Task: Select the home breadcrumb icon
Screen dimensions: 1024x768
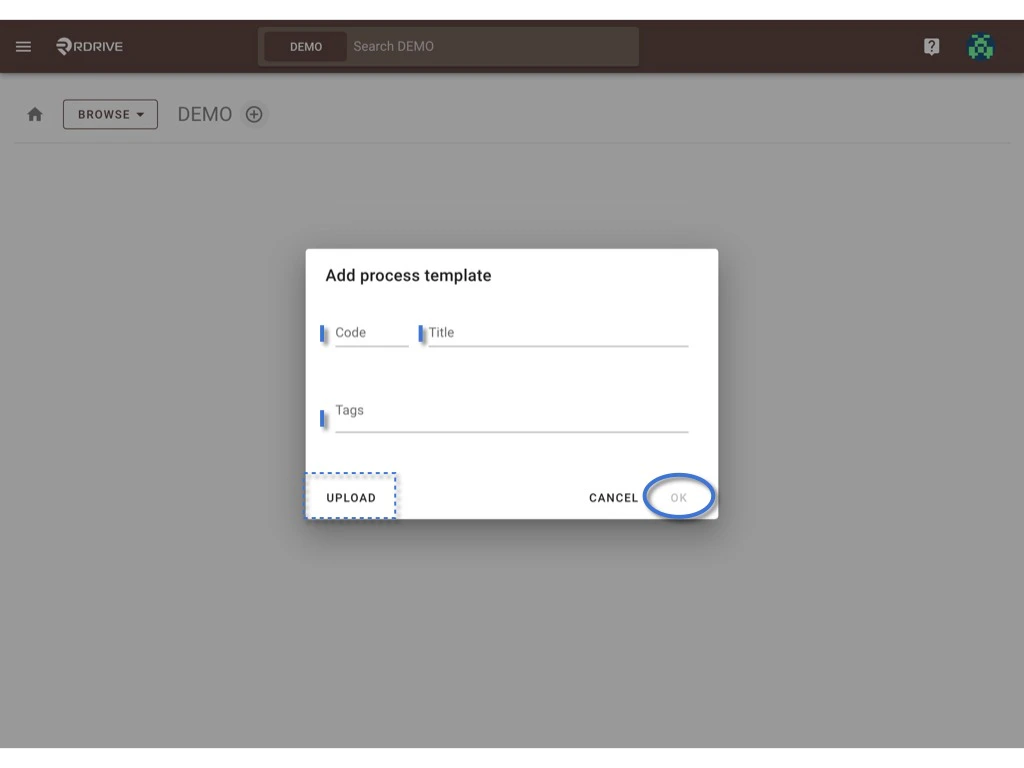Action: 34,114
